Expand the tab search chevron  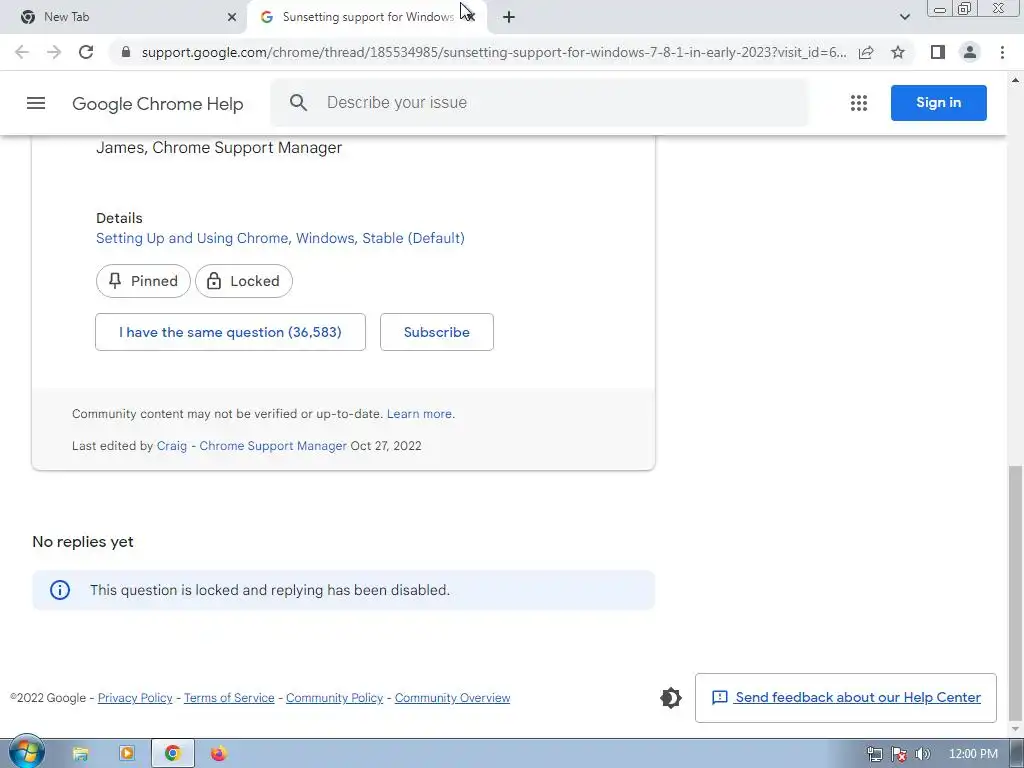[904, 17]
